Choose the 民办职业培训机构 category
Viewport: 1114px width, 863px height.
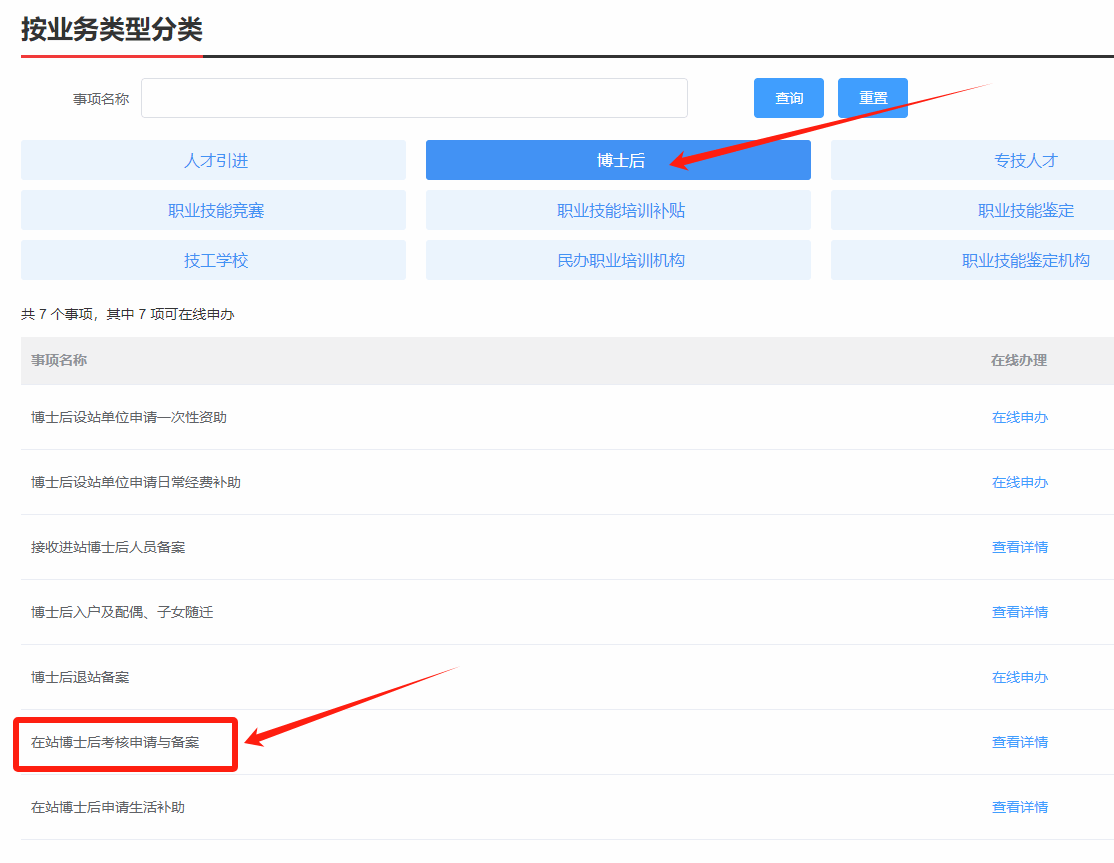tap(618, 260)
